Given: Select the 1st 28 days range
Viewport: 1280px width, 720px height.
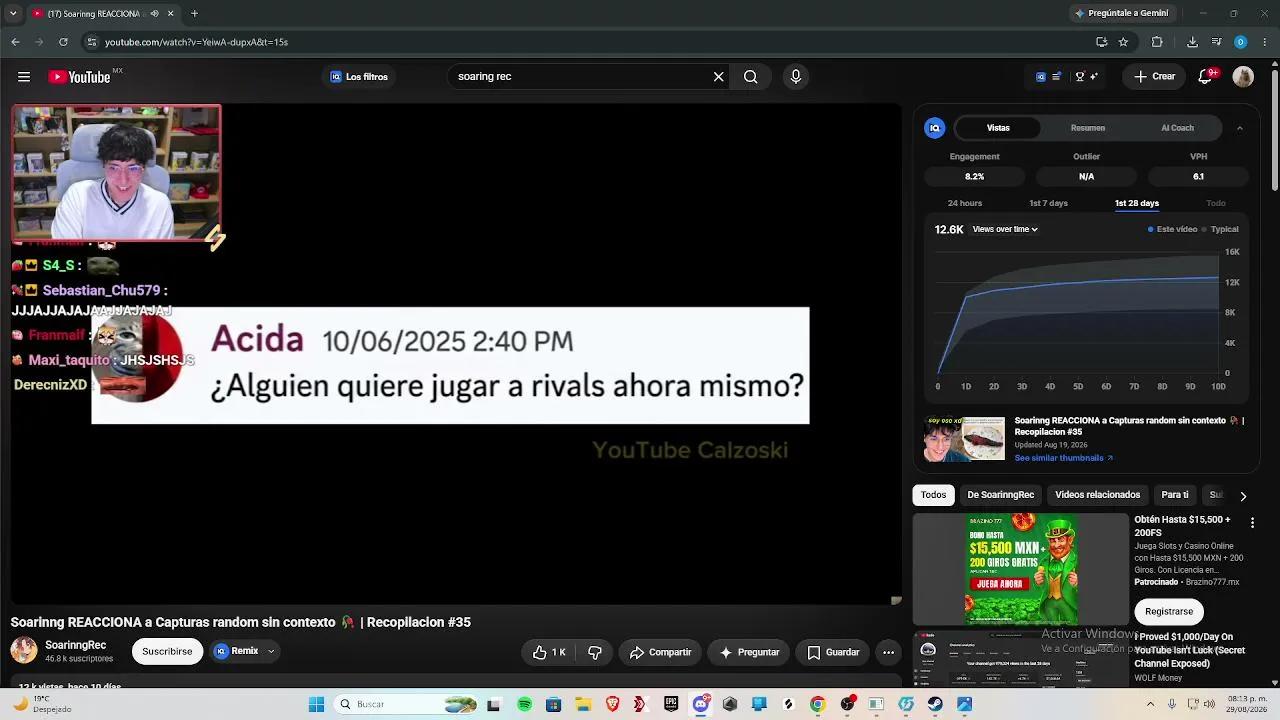Looking at the screenshot, I should (x=1137, y=203).
